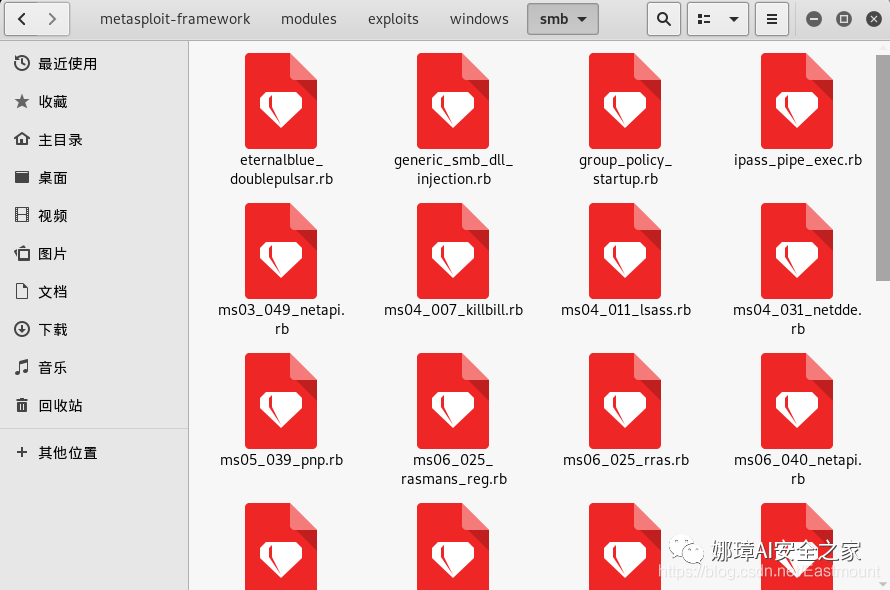Navigate to metasploit-framework path segment
This screenshot has width=890, height=590.
point(175,19)
